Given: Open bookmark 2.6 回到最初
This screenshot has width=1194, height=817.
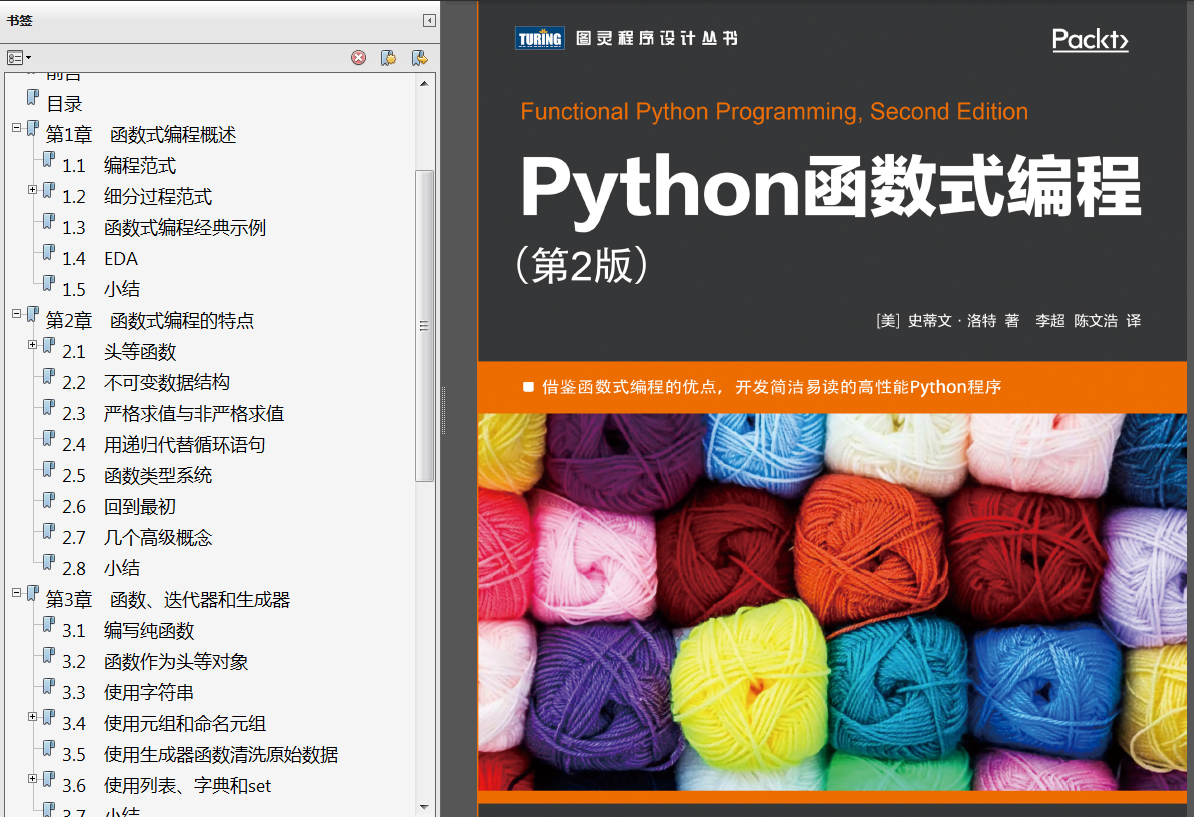Looking at the screenshot, I should tap(119, 506).
